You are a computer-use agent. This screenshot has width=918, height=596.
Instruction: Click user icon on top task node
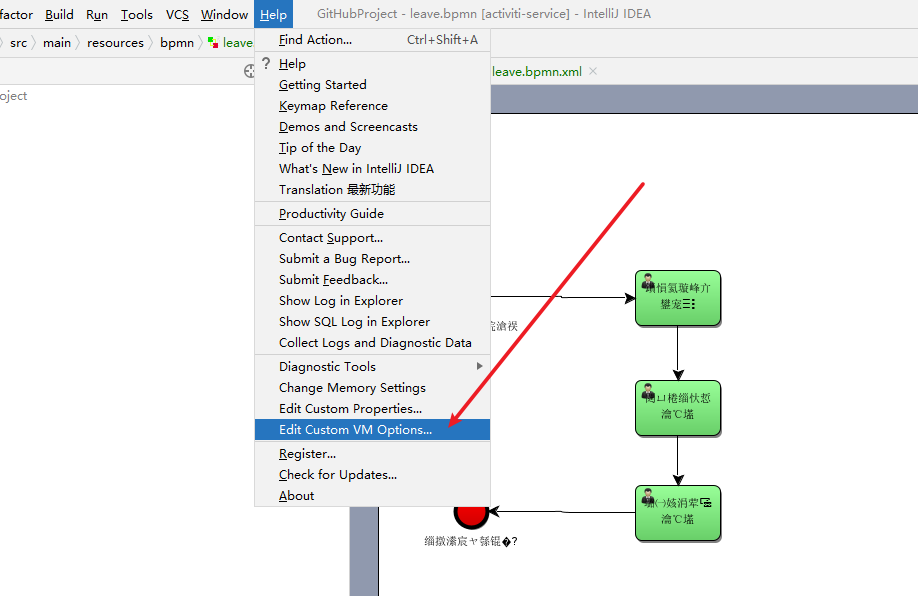pyautogui.click(x=648, y=282)
